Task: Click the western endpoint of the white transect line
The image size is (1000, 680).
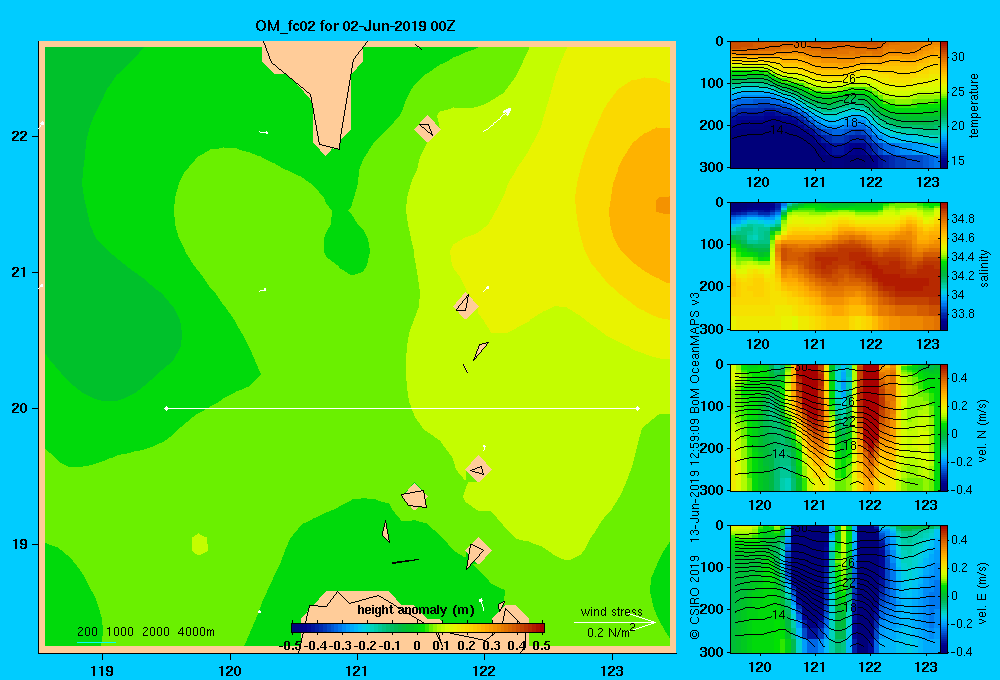Action: tap(166, 408)
